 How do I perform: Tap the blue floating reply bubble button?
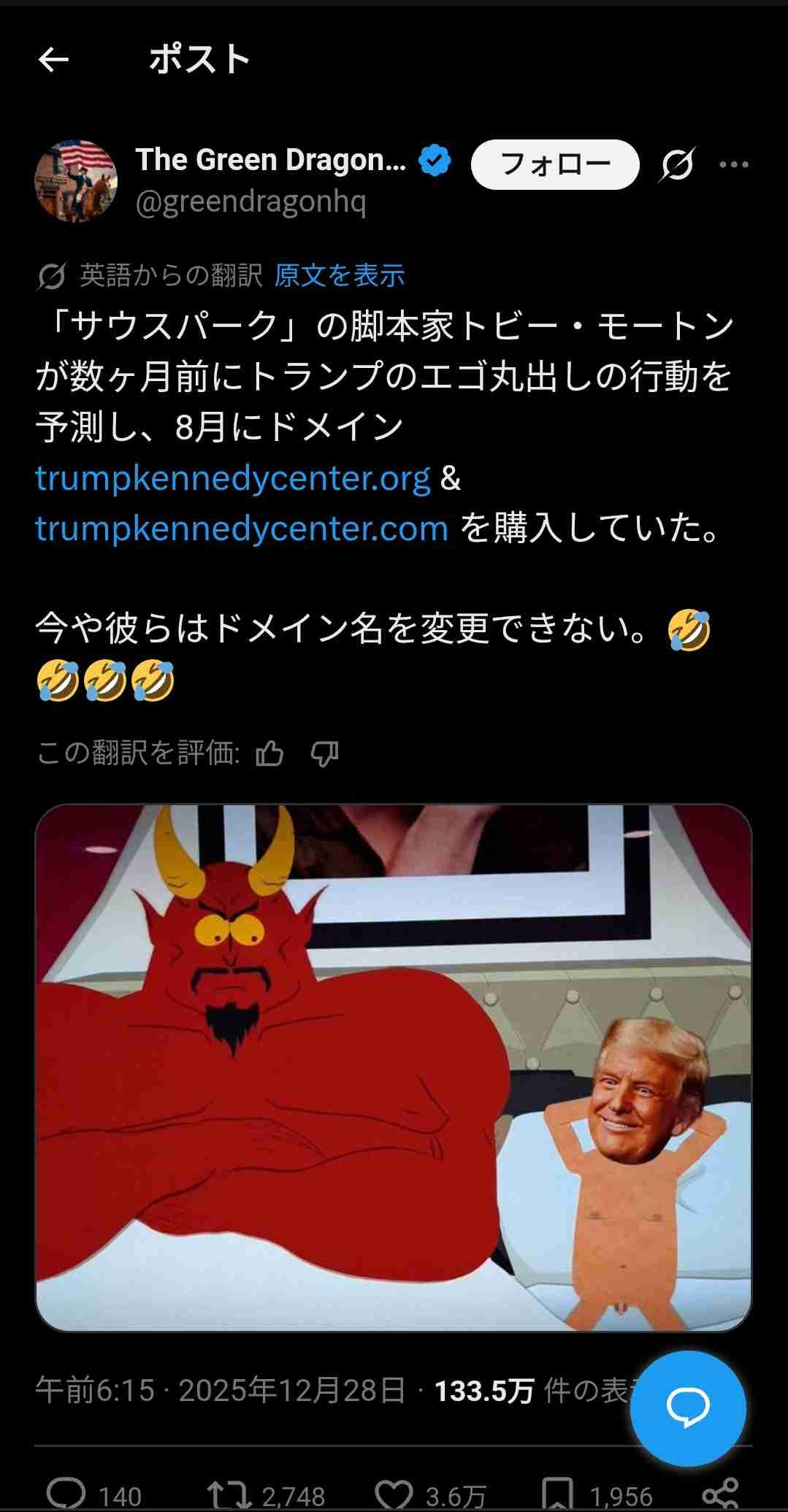click(688, 1408)
